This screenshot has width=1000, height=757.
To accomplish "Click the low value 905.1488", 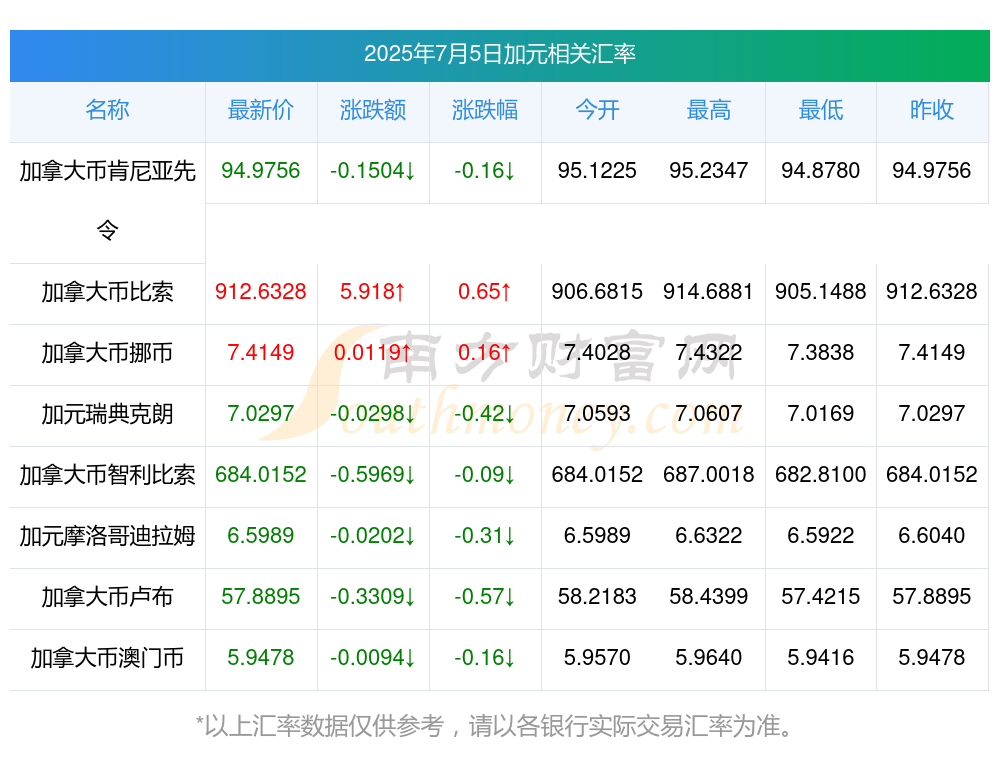I will pos(821,292).
